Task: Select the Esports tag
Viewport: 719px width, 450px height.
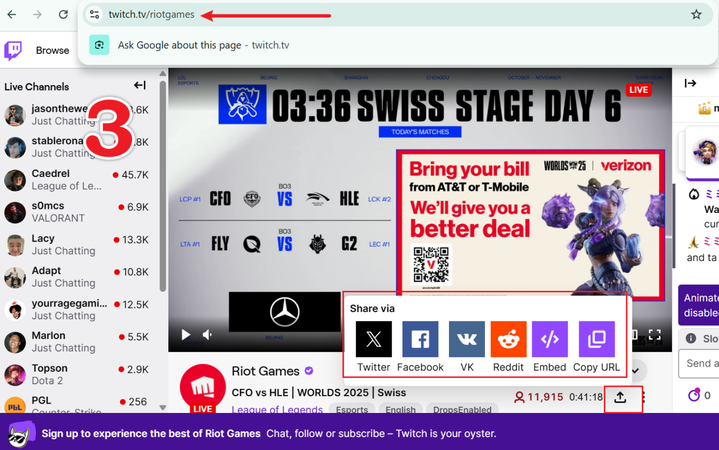Action: (352, 409)
